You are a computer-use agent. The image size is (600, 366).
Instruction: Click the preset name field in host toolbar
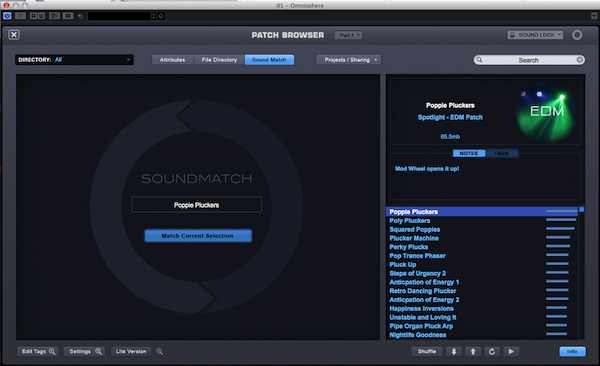(x=119, y=16)
